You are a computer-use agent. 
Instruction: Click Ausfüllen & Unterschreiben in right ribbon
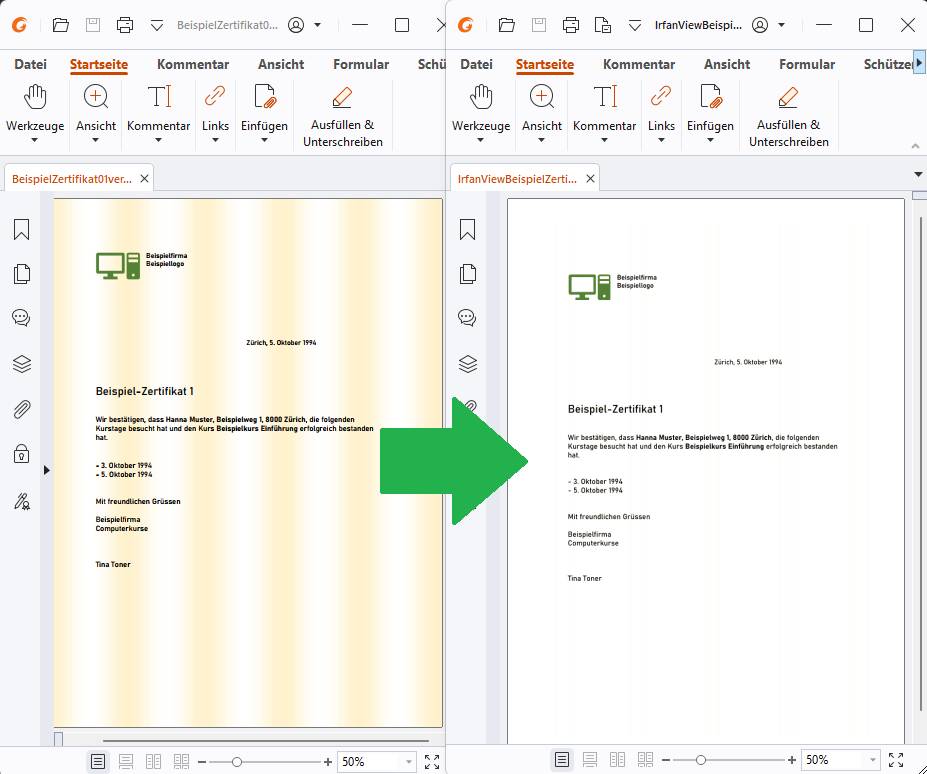[x=789, y=116]
